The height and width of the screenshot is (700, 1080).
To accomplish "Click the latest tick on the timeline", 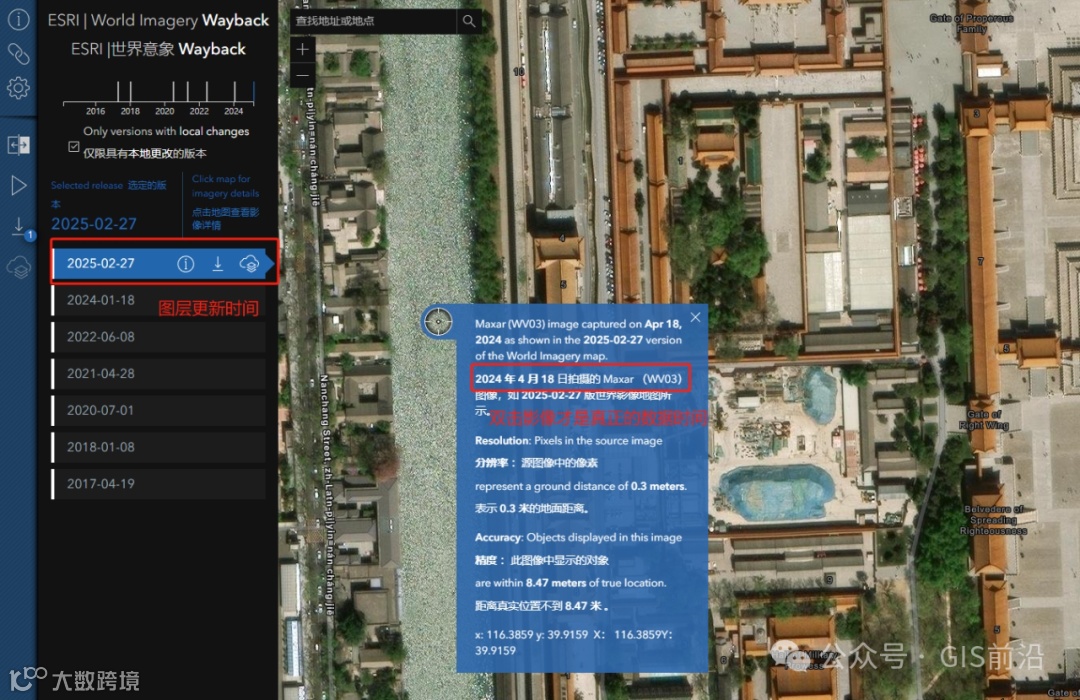I will (253, 92).
